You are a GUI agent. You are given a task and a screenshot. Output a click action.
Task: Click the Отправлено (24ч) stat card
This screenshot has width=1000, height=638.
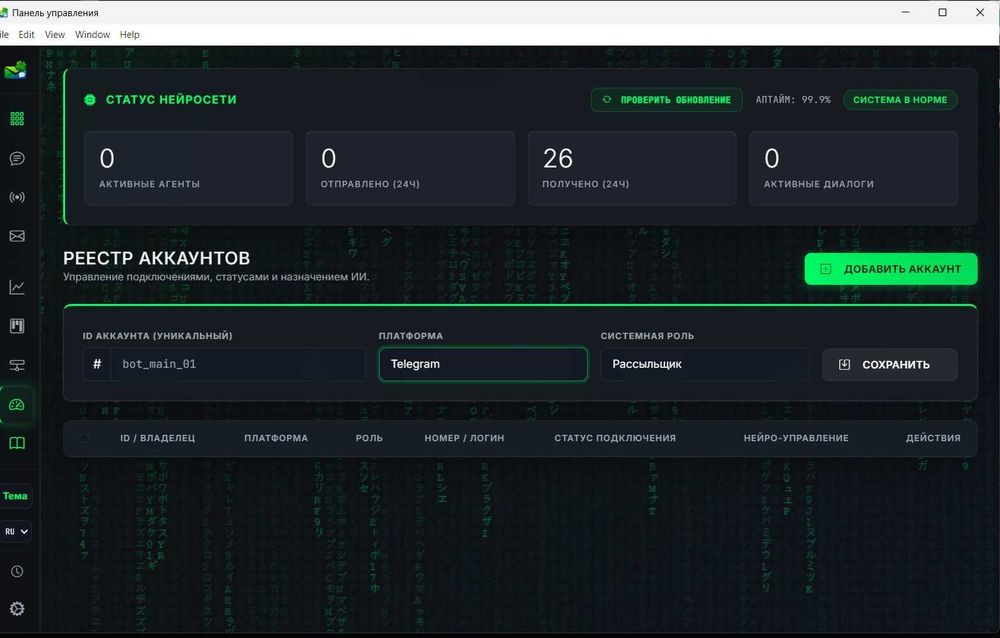(x=410, y=168)
